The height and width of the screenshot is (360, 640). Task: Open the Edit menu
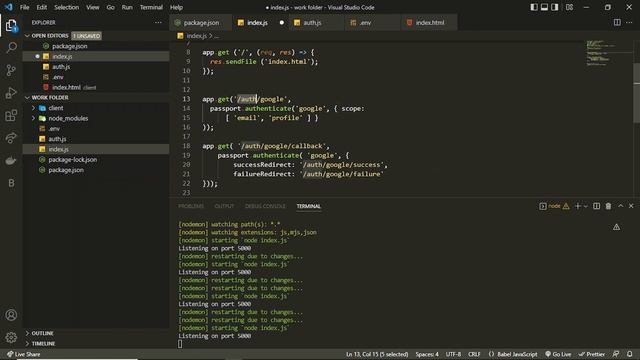[x=42, y=7]
